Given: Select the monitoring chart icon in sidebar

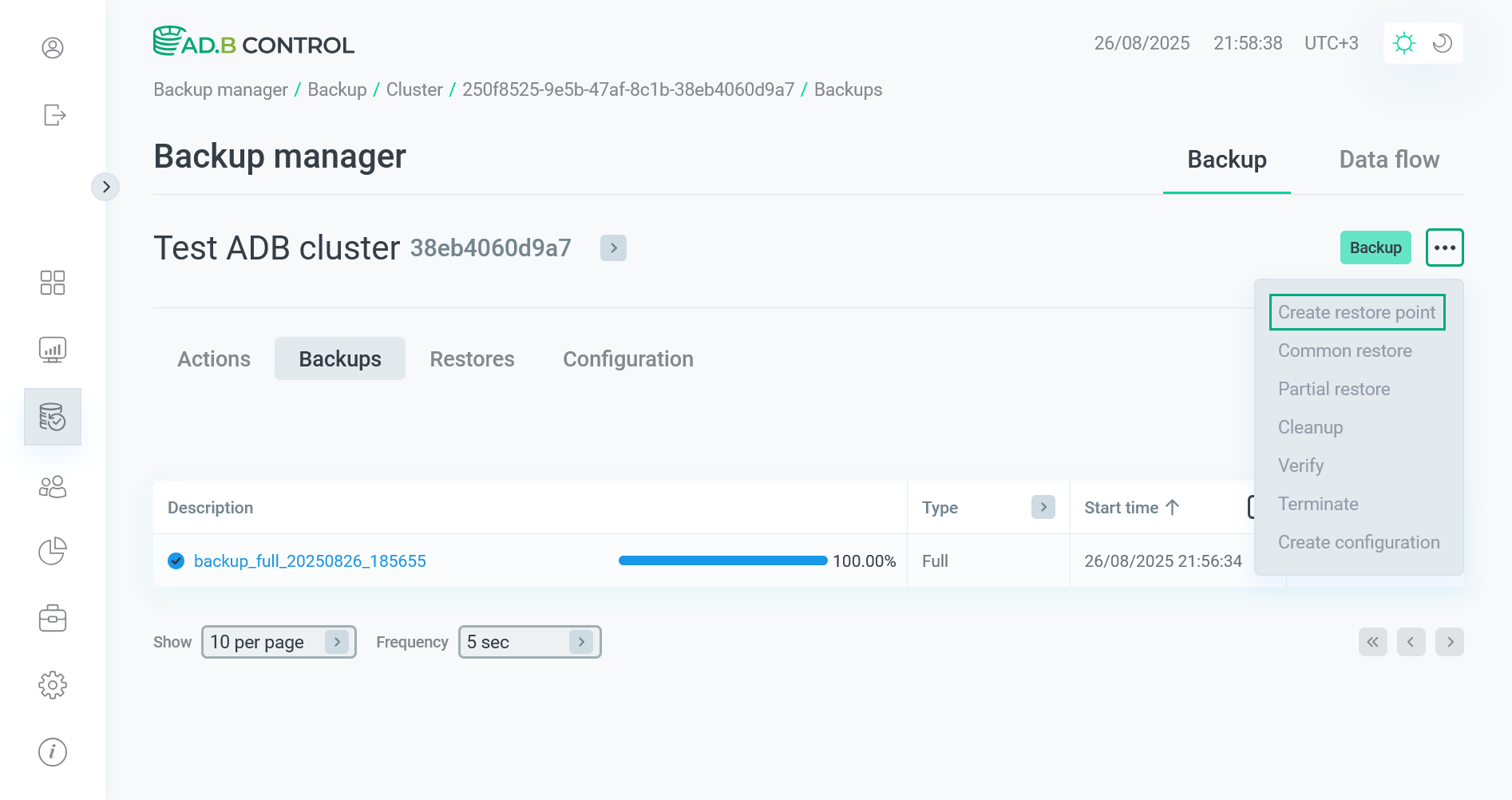Looking at the screenshot, I should (x=53, y=349).
